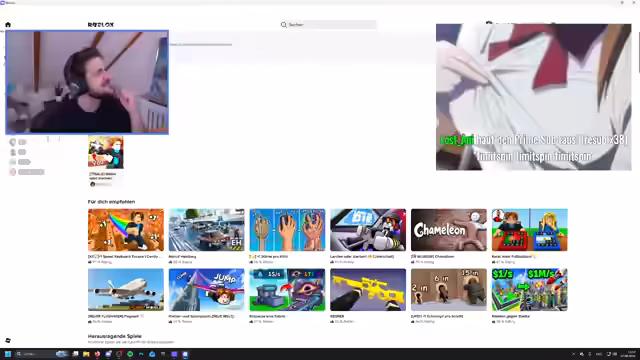Open File Explorer from the taskbar

point(86,354)
